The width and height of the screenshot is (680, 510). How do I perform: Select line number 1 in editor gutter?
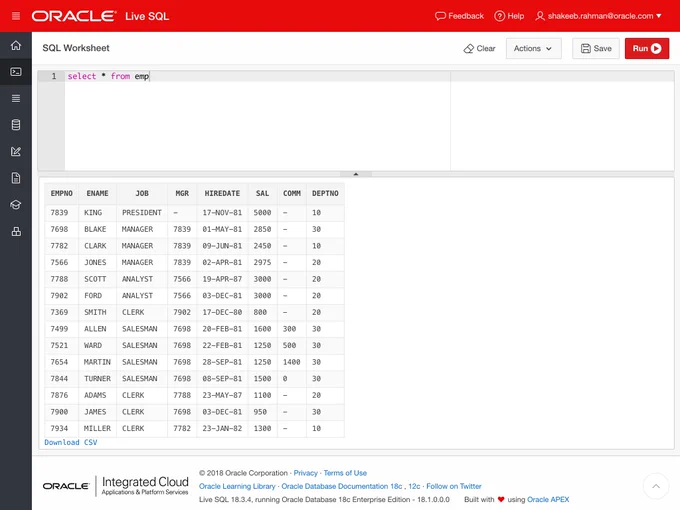point(54,76)
